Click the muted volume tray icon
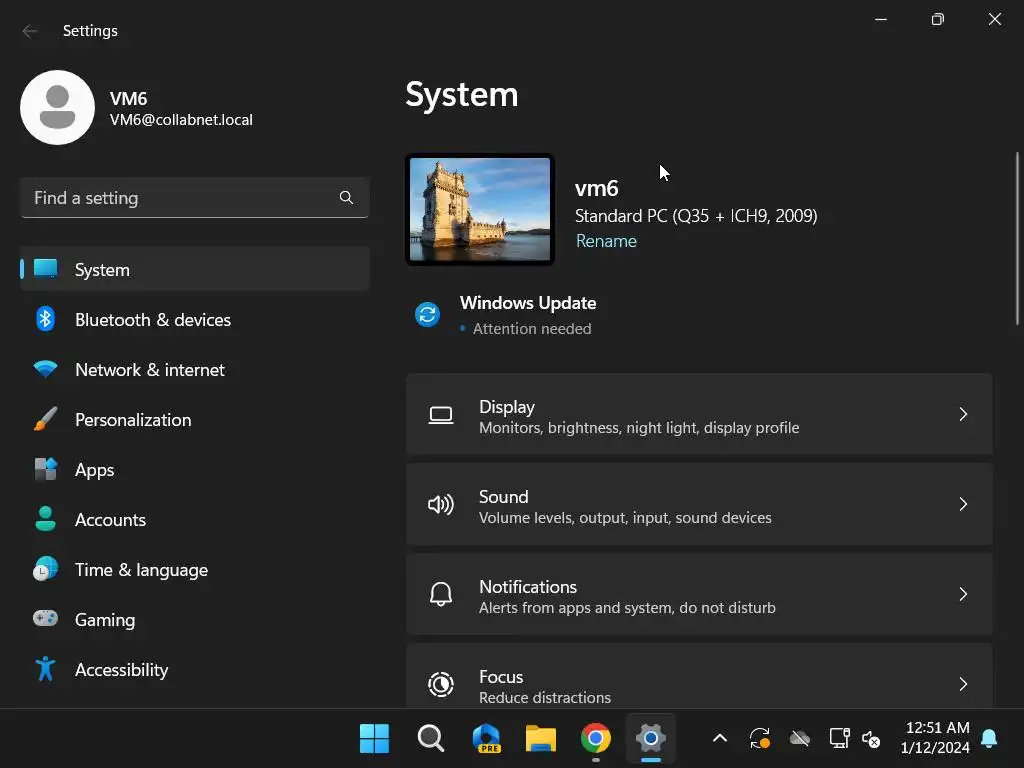Image resolution: width=1024 pixels, height=768 pixels. (871, 739)
